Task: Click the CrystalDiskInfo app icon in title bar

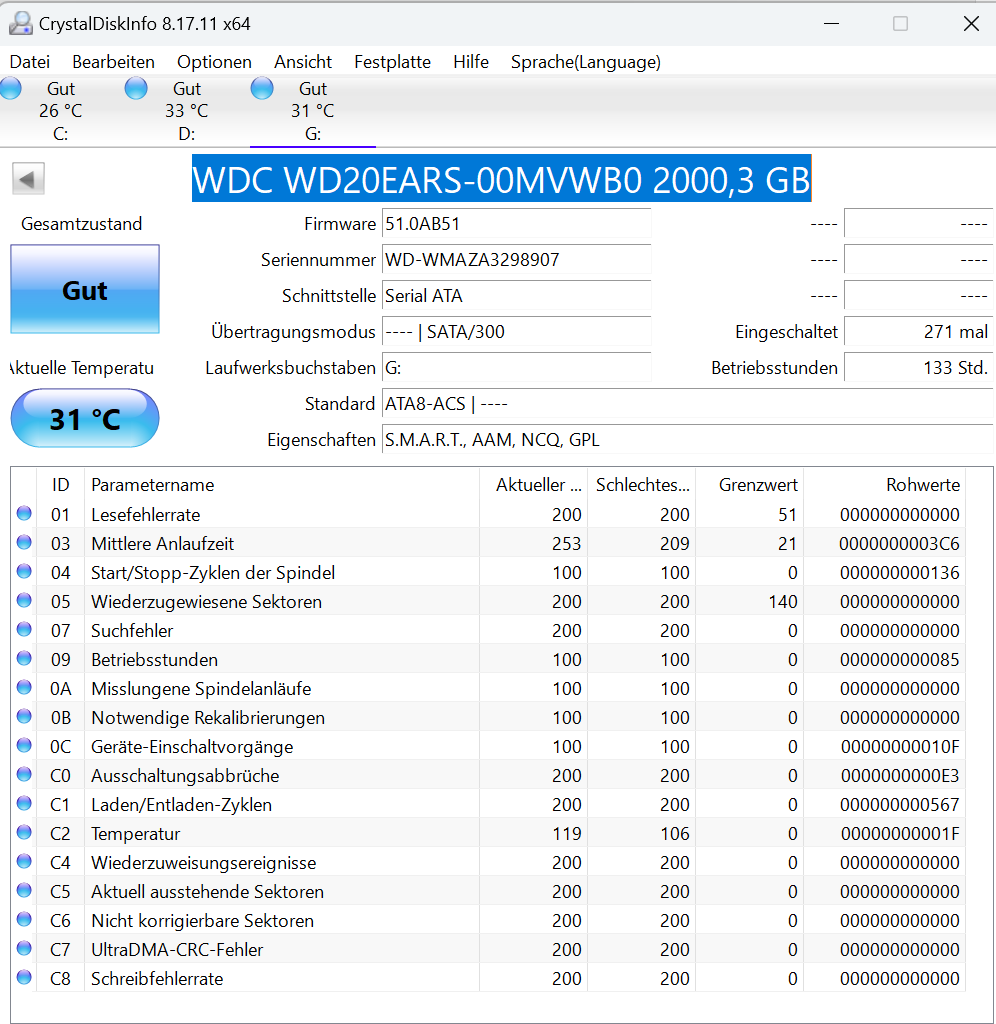Action: pos(20,24)
